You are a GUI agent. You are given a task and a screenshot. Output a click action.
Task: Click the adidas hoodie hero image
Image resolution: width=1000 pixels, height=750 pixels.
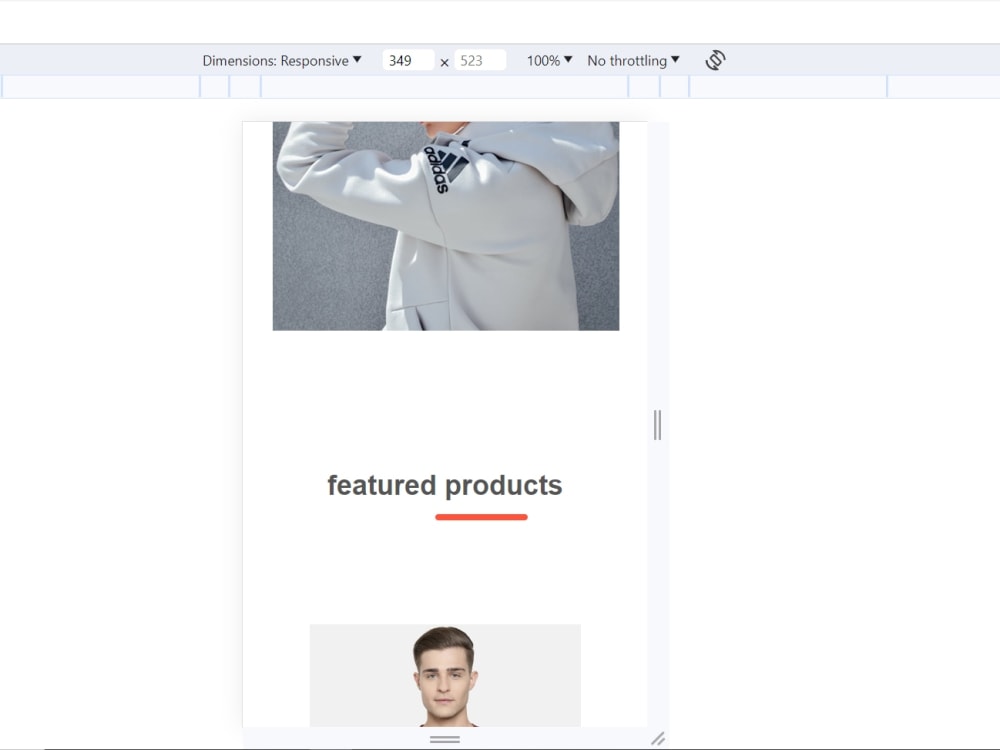click(x=445, y=225)
